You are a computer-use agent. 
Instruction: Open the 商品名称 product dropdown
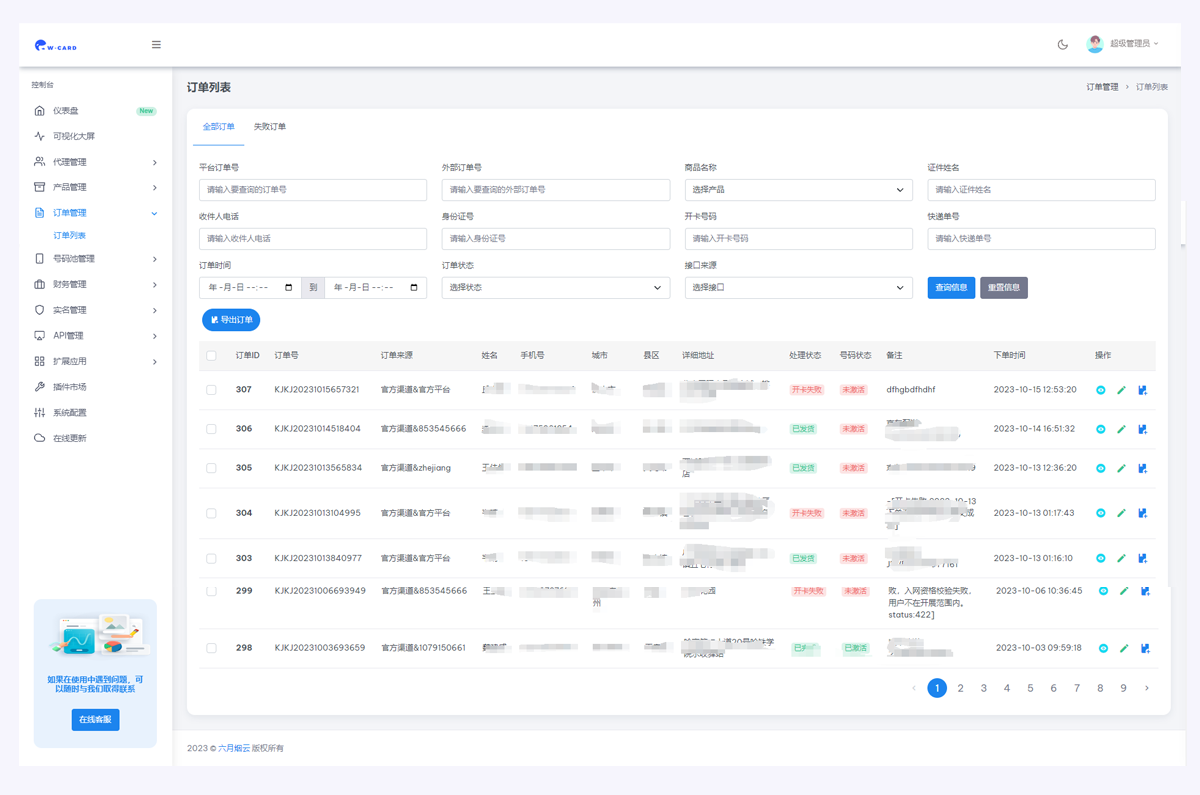point(798,190)
